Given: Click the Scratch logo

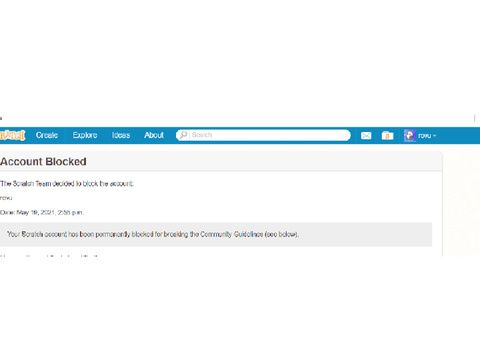Looking at the screenshot, I should pyautogui.click(x=13, y=135).
